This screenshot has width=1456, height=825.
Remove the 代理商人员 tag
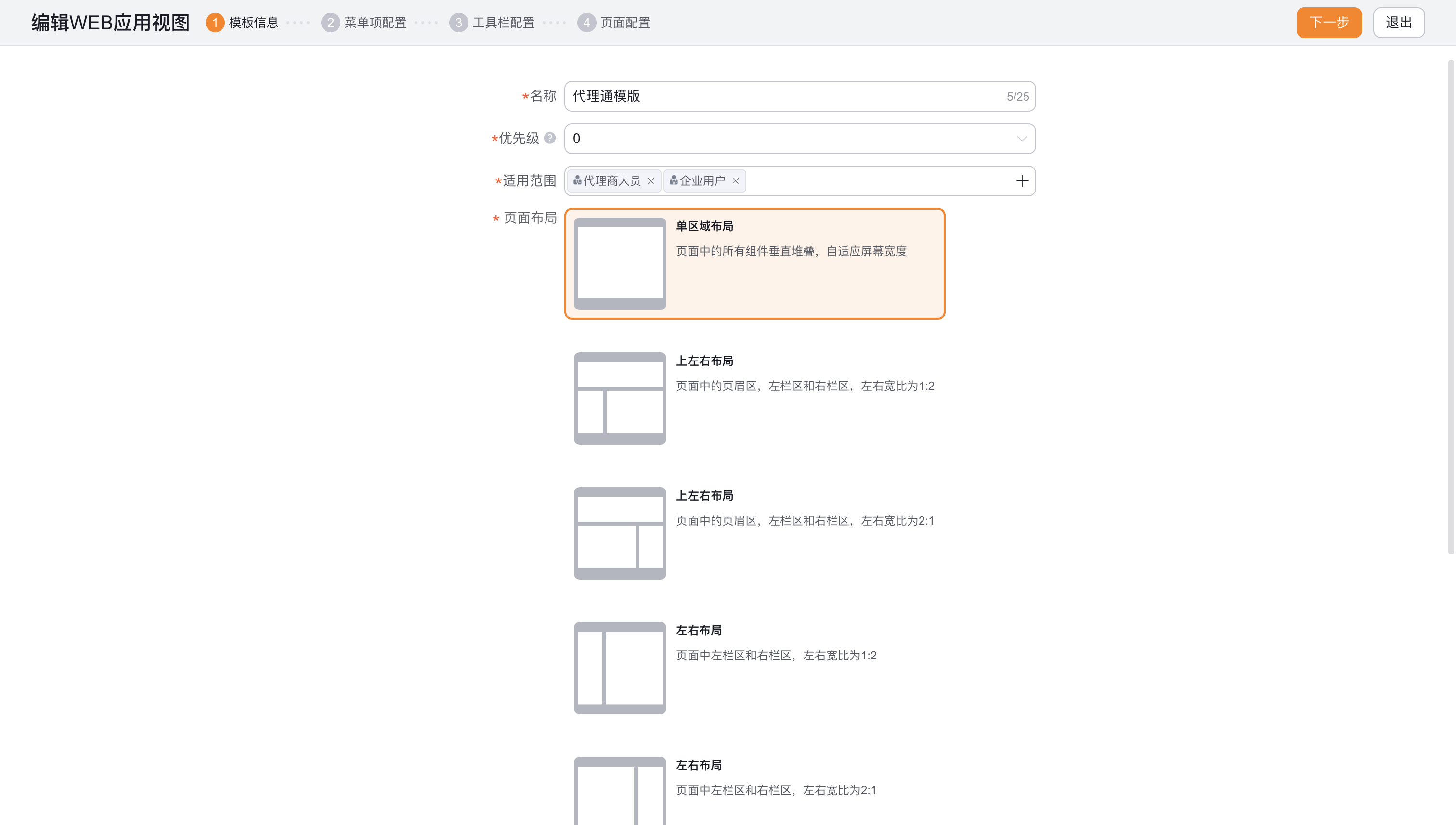pyautogui.click(x=650, y=181)
